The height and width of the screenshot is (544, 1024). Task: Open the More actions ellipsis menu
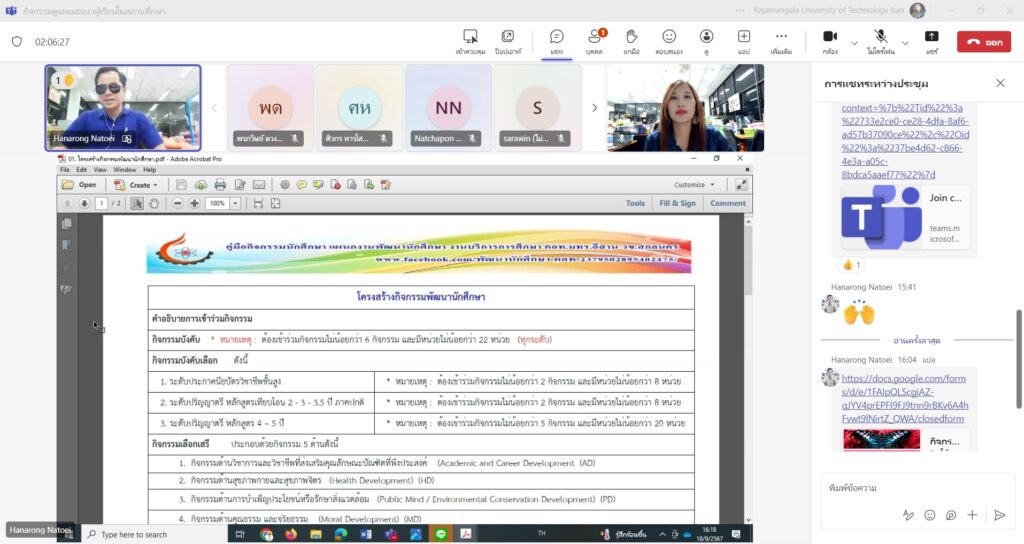click(x=781, y=41)
